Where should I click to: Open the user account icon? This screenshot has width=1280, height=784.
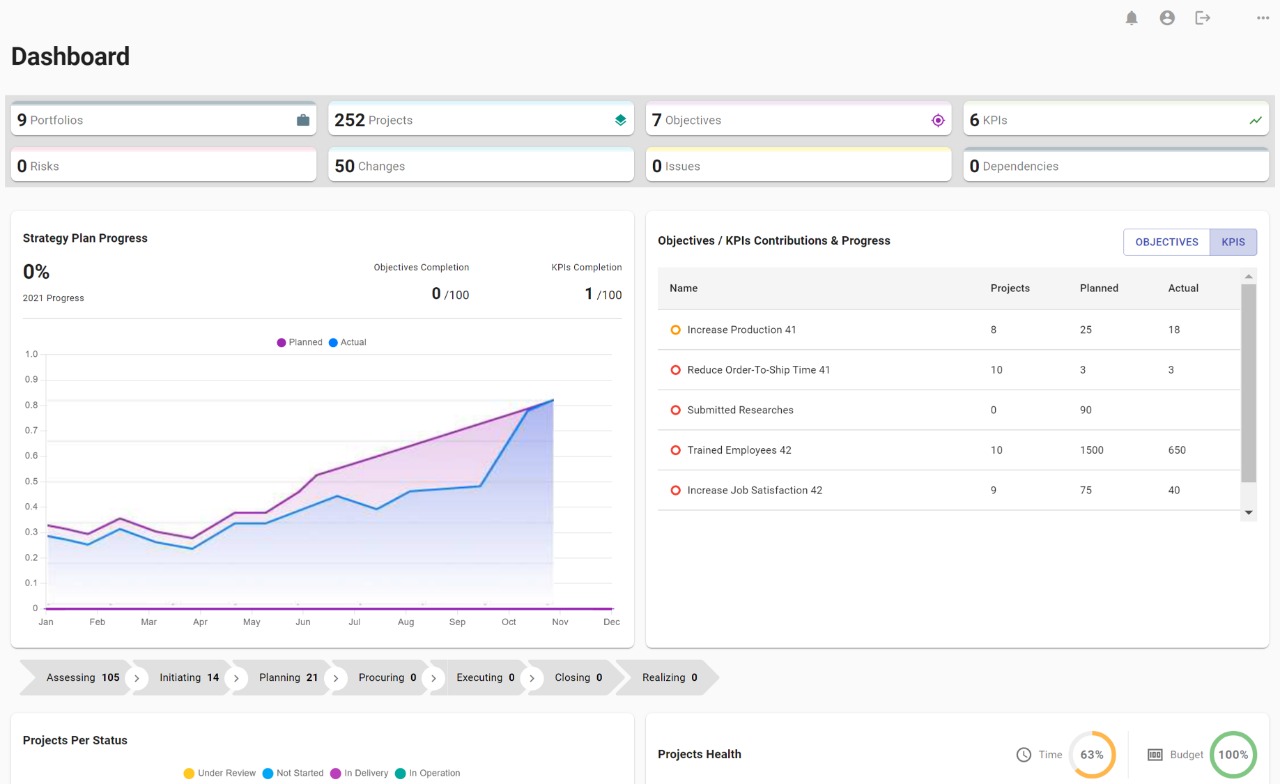click(x=1167, y=18)
